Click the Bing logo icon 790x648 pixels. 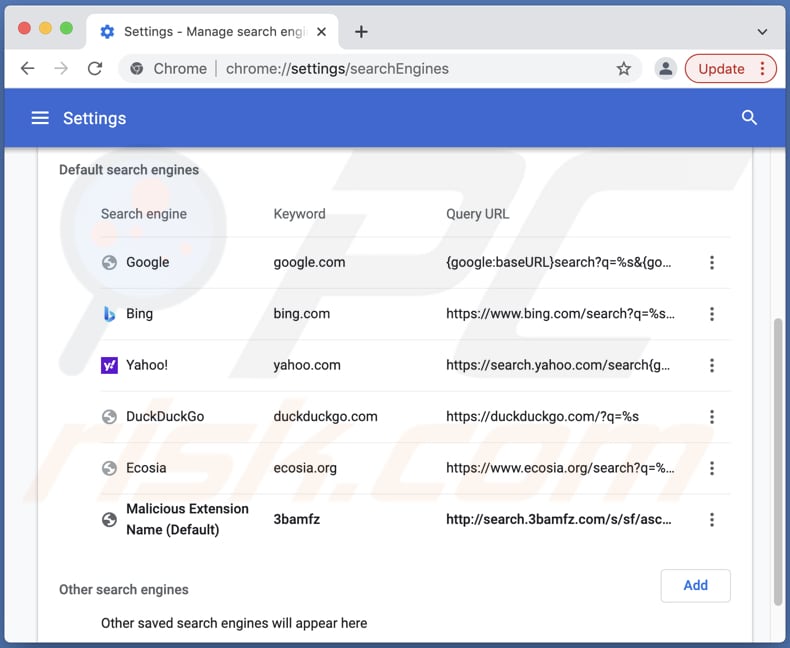coord(109,314)
